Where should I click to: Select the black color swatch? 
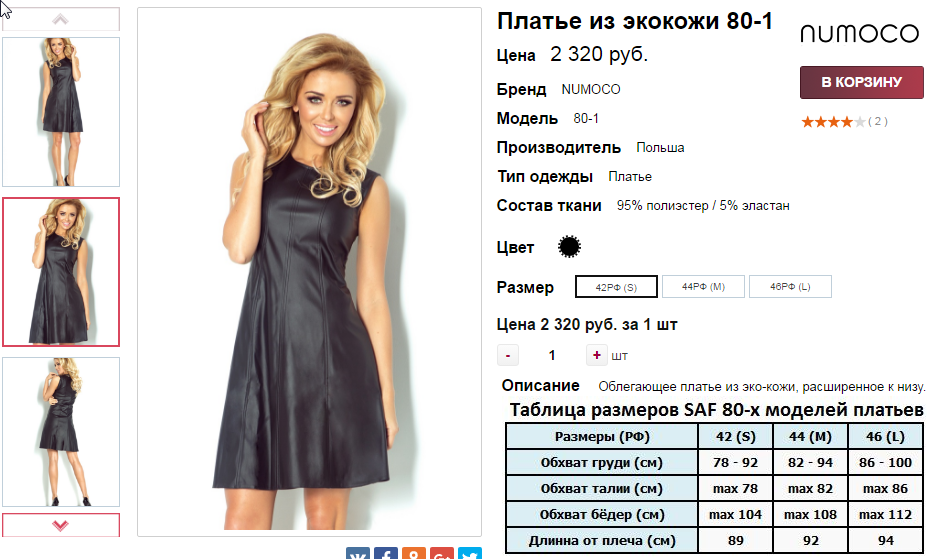[569, 246]
